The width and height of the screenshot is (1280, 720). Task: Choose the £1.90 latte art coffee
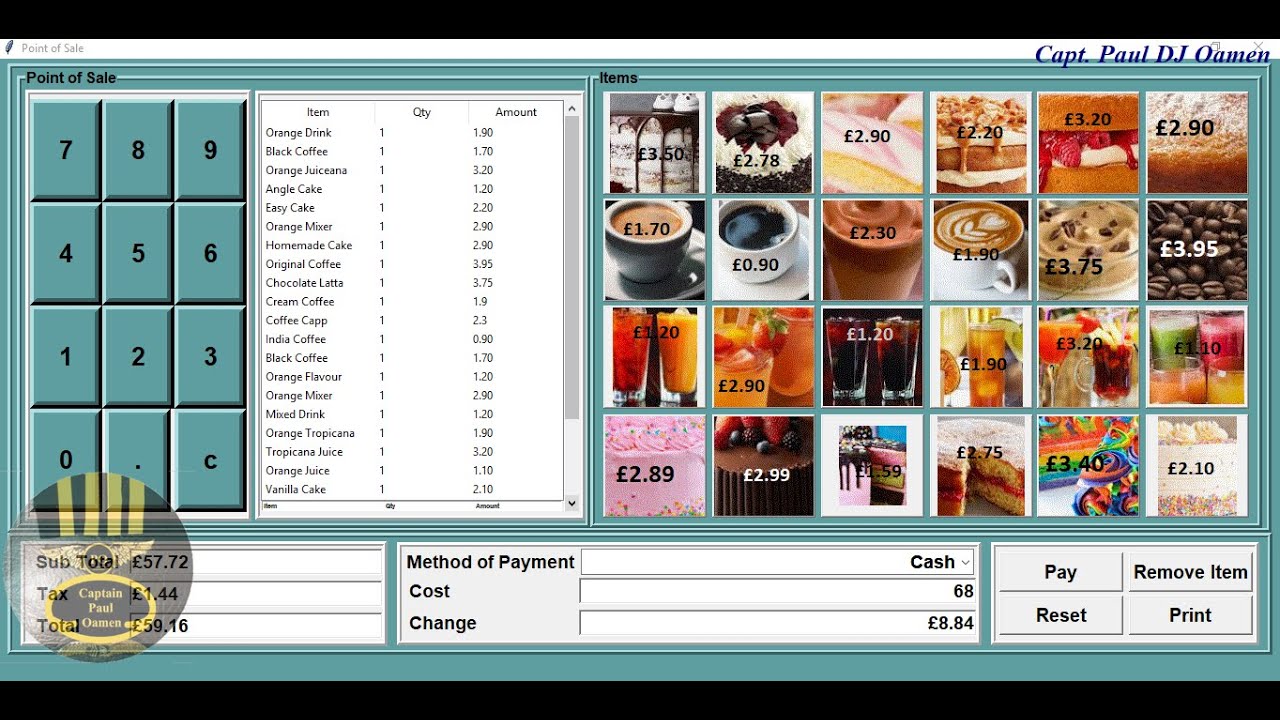(x=980, y=250)
